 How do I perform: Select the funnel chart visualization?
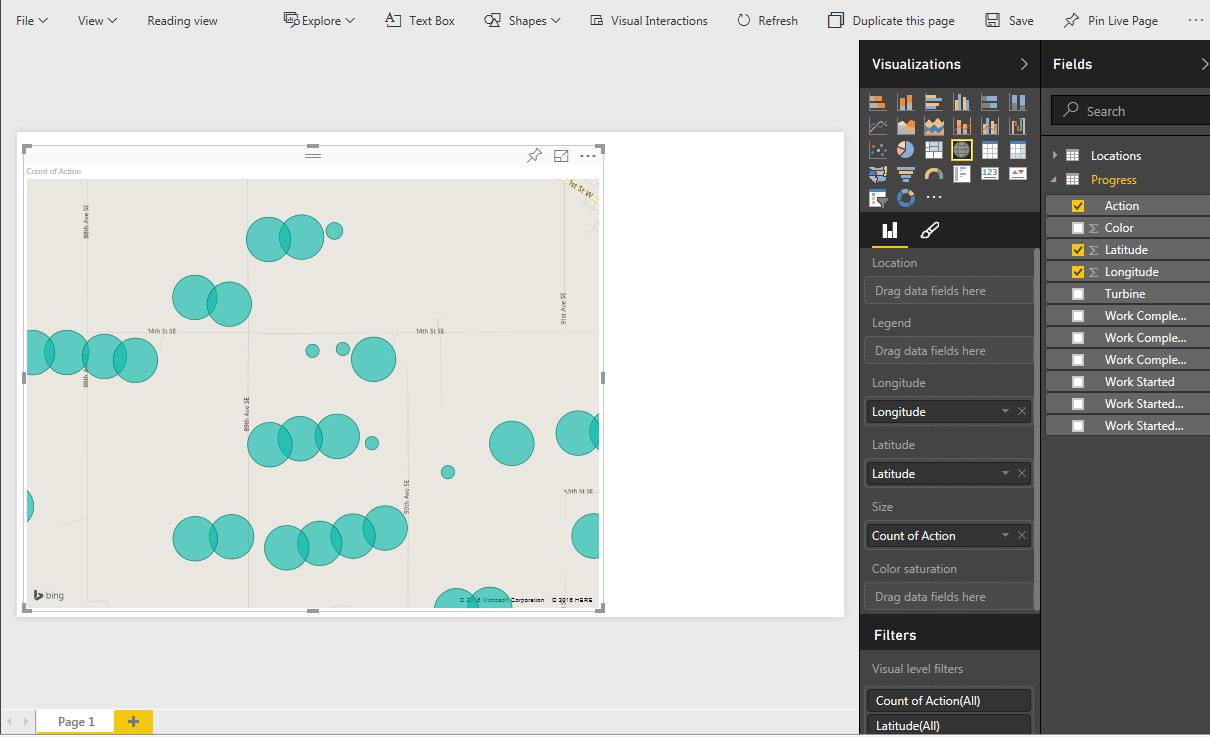[905, 174]
